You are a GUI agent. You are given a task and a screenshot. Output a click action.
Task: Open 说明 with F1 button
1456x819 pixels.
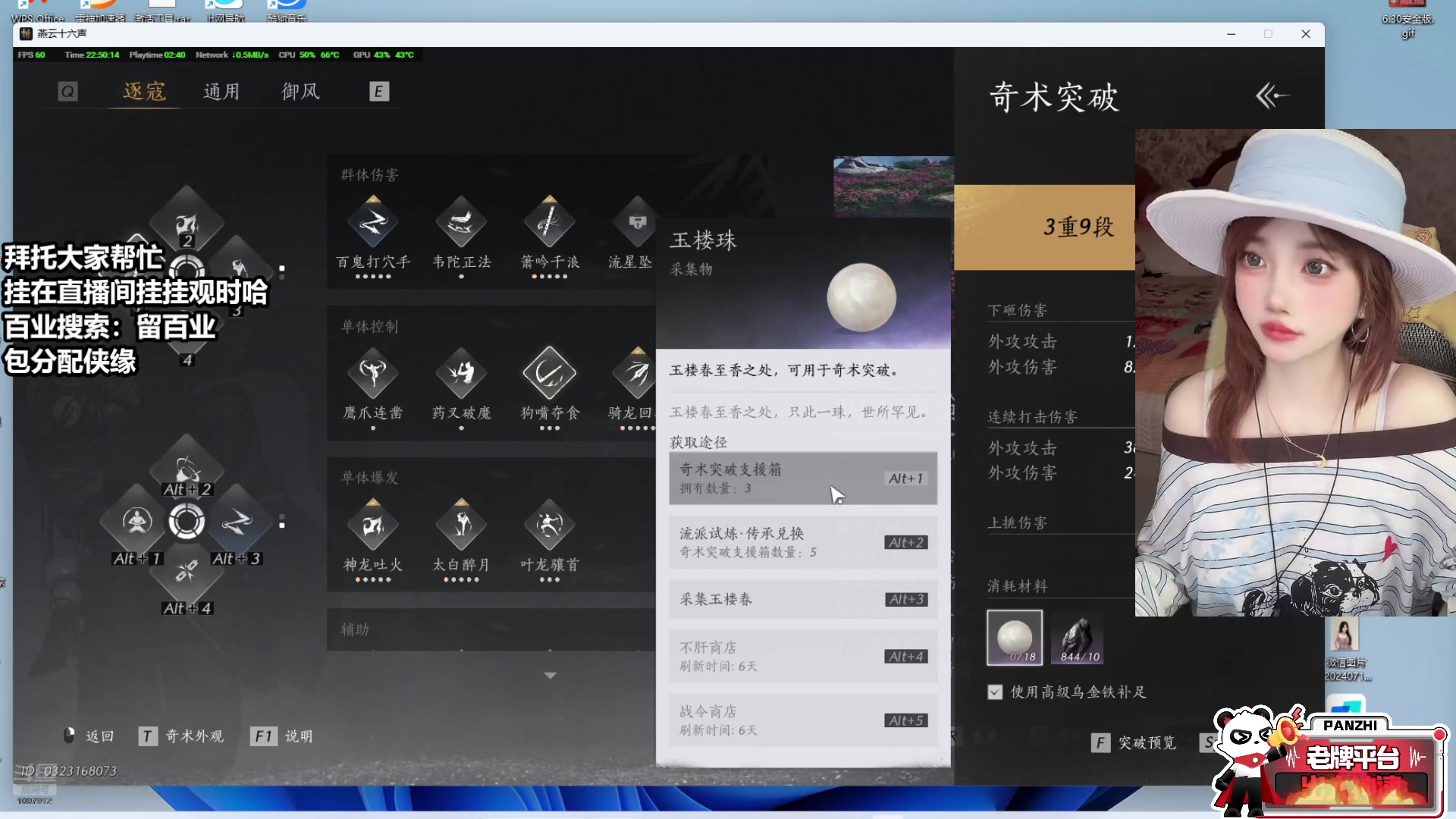(281, 736)
